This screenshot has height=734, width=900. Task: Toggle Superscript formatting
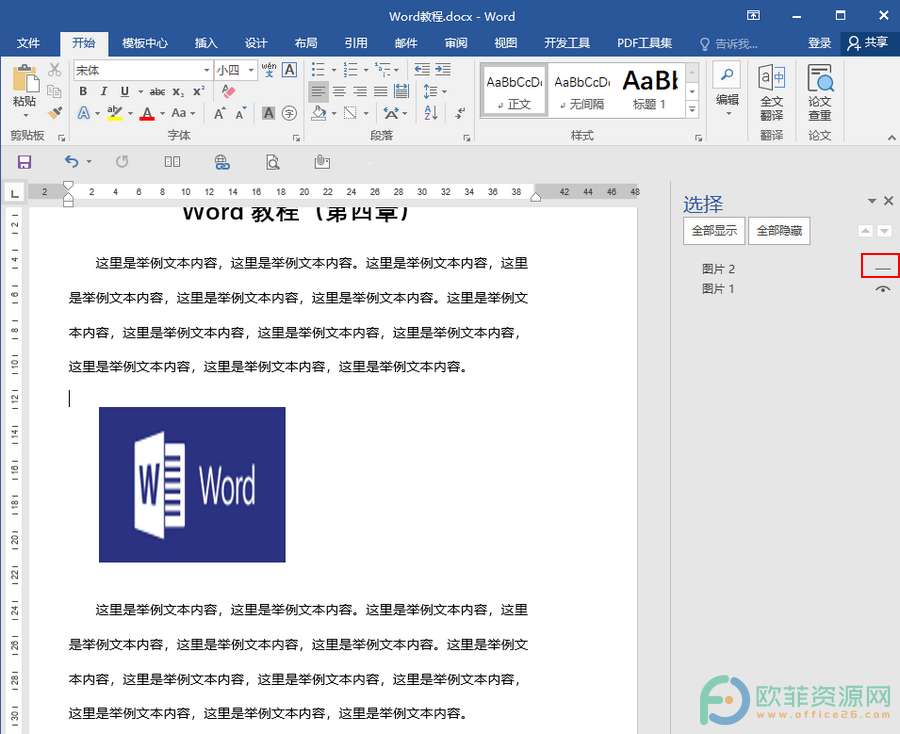[x=199, y=91]
